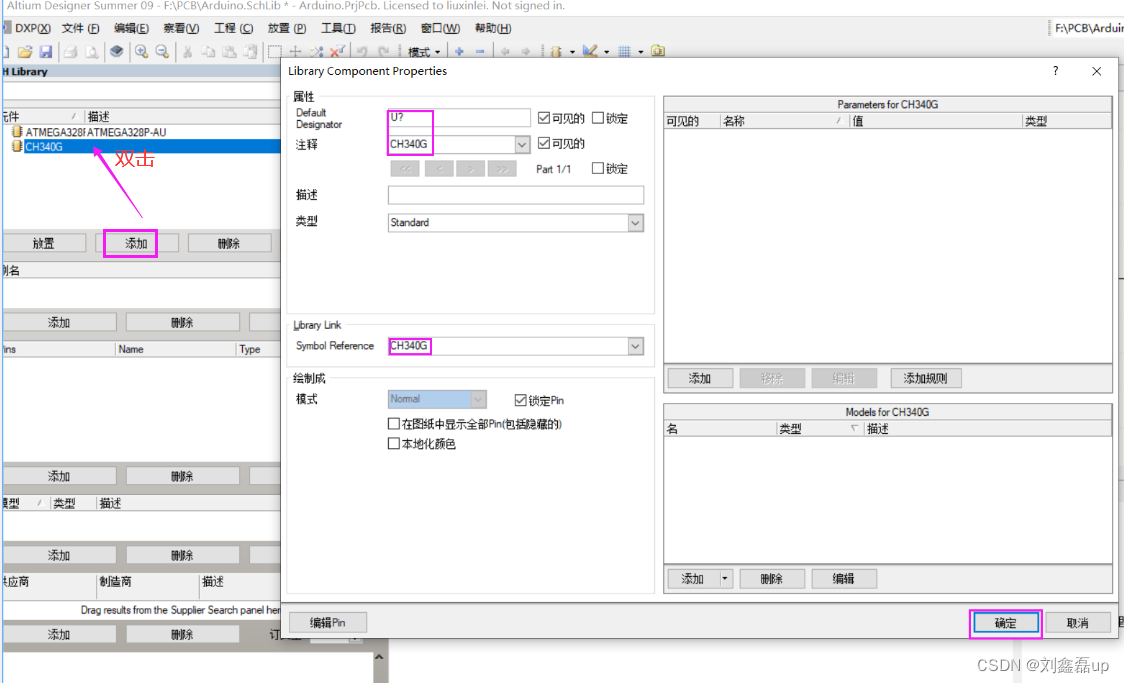The height and width of the screenshot is (683, 1124).
Task: Zoom in with the magnifier plus icon
Action: coord(141,52)
